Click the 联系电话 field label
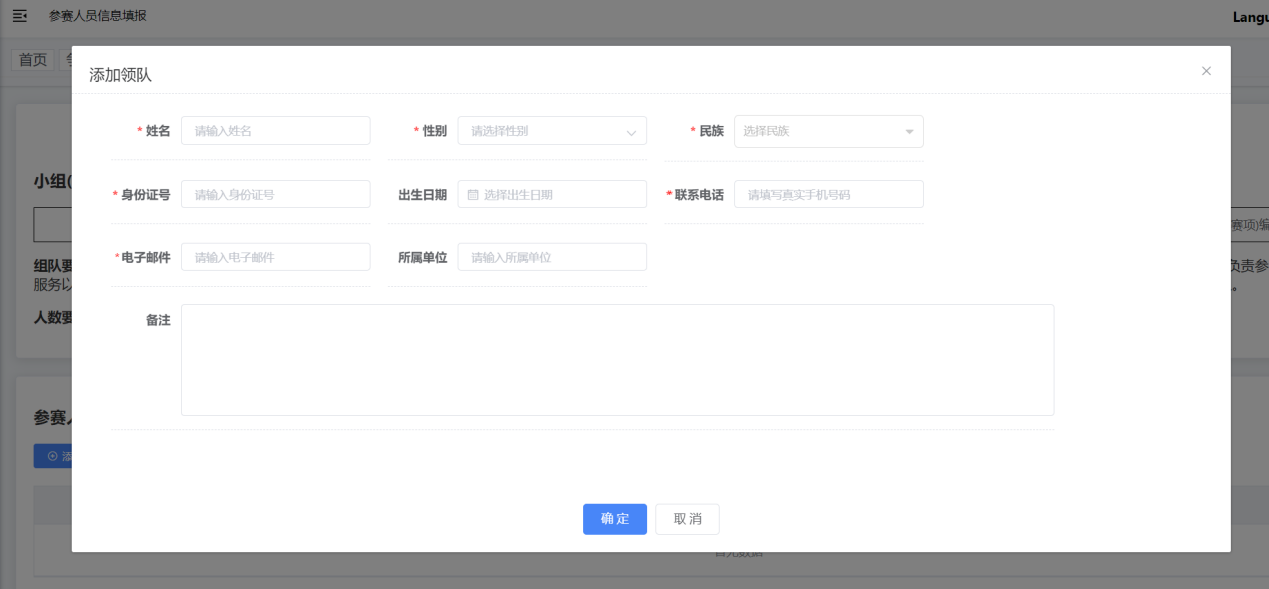Image resolution: width=1269 pixels, height=589 pixels. pyautogui.click(x=699, y=195)
